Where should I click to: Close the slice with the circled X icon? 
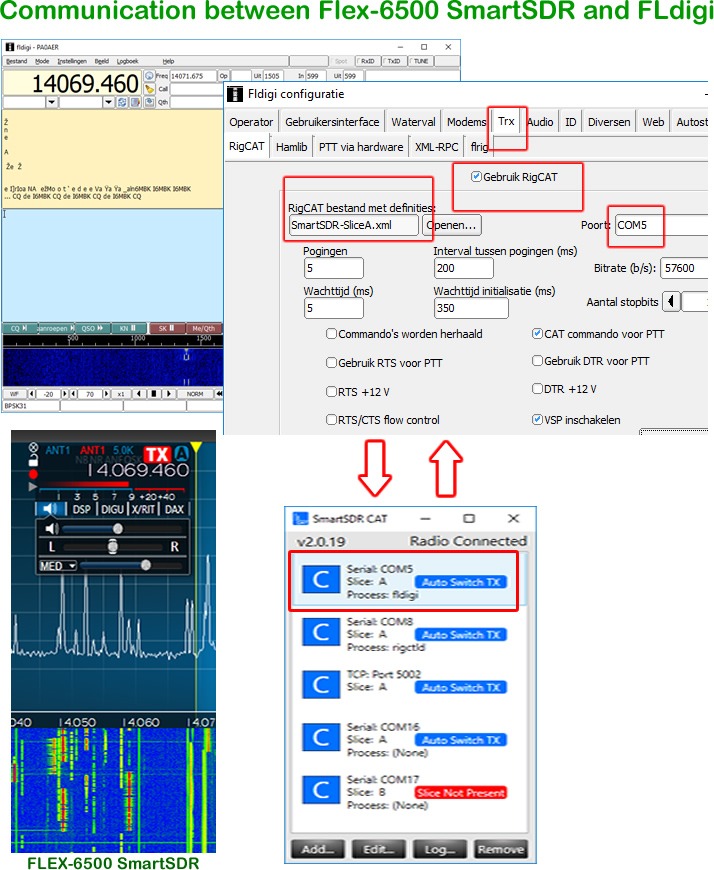(33, 447)
